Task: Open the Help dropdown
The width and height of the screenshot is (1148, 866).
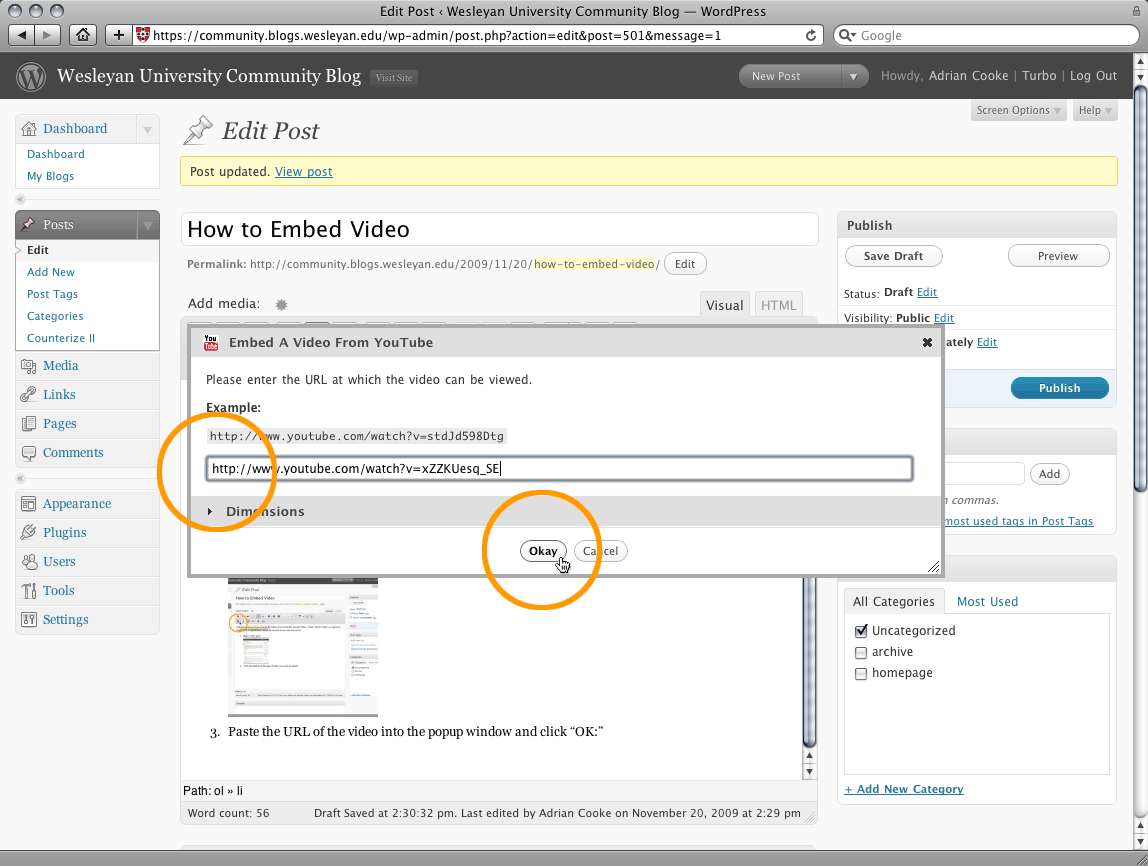Action: tap(1095, 111)
